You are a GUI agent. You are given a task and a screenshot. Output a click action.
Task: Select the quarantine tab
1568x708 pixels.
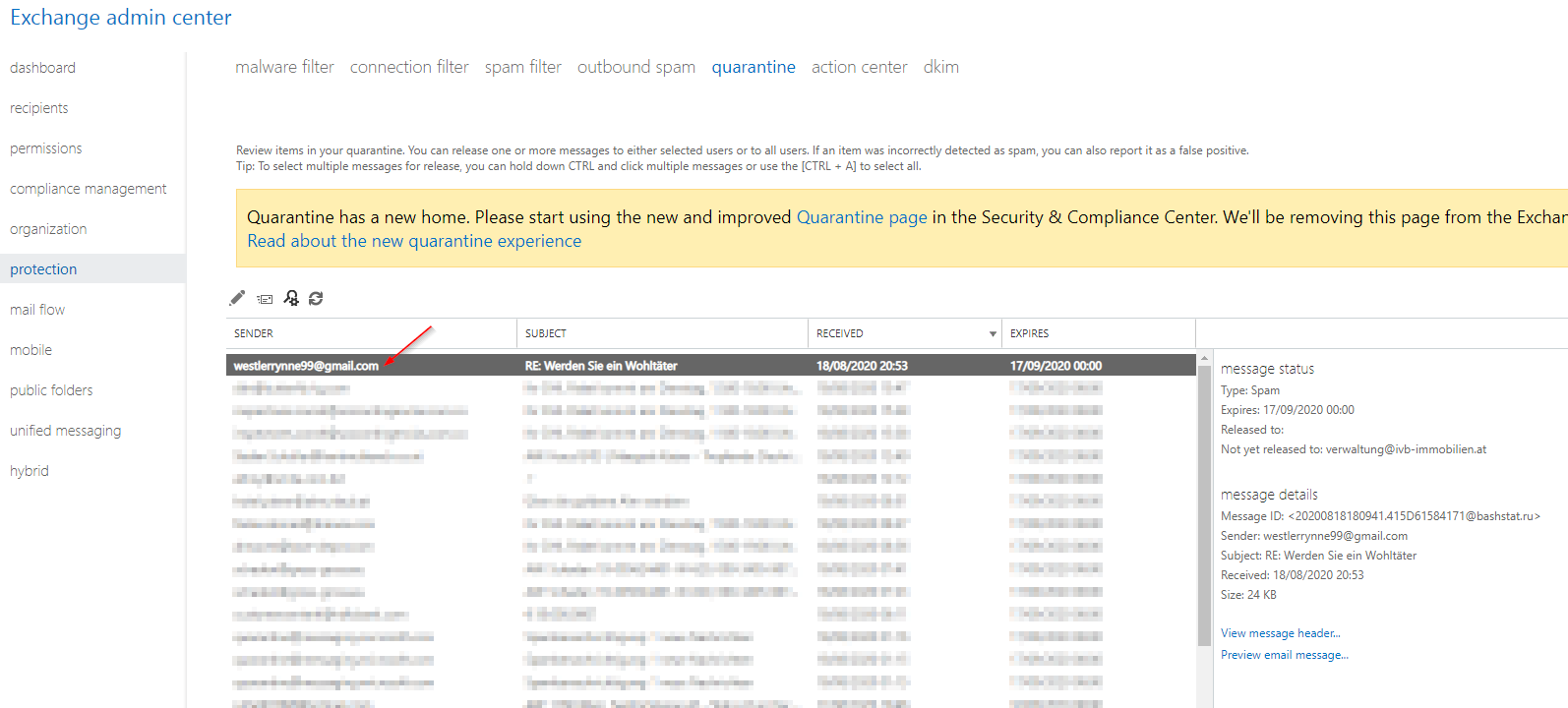754,67
